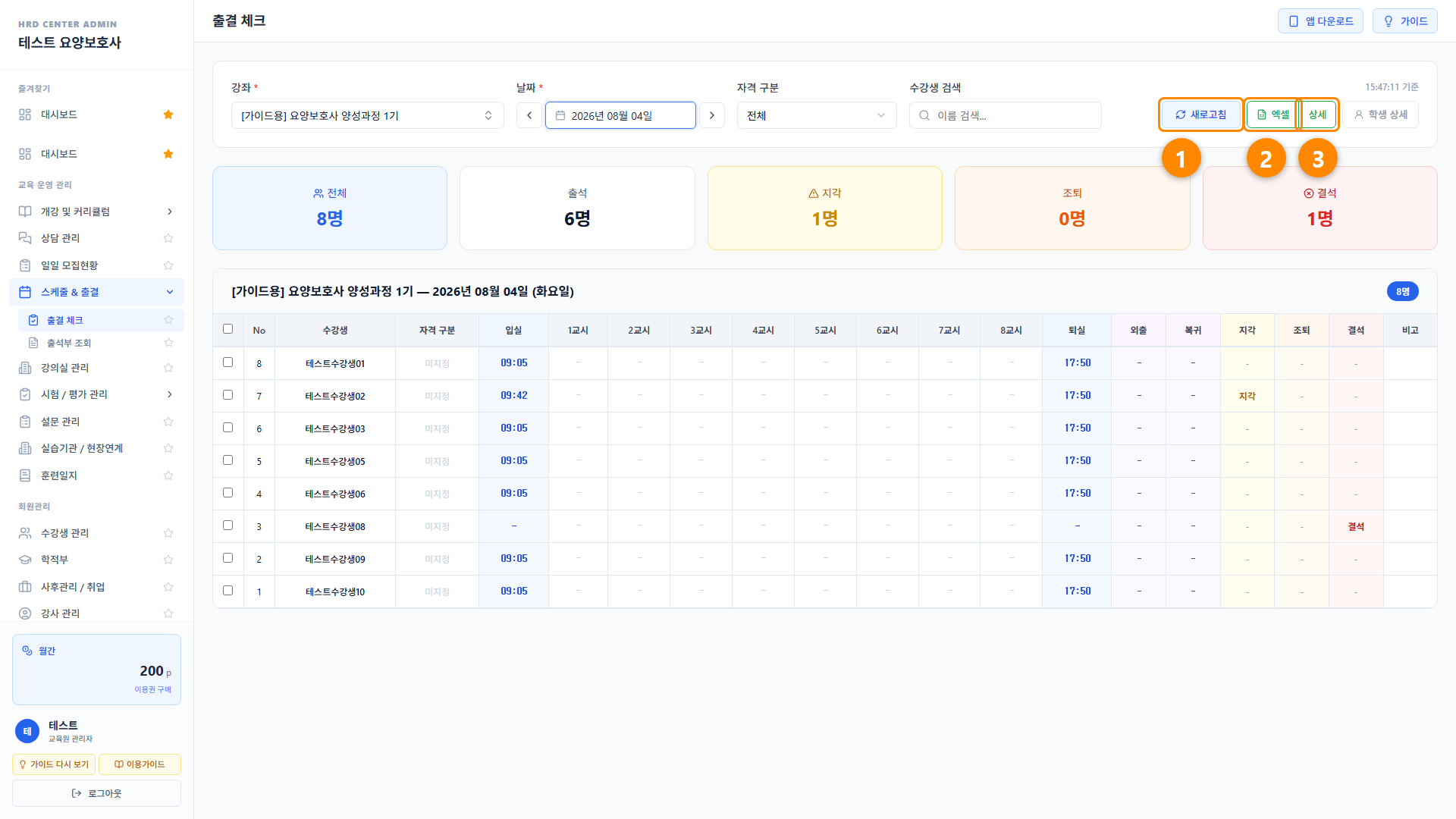Screen dimensions: 1456x819
Task: Star the 실습기관 / 현장연계 item
Action: 168,448
